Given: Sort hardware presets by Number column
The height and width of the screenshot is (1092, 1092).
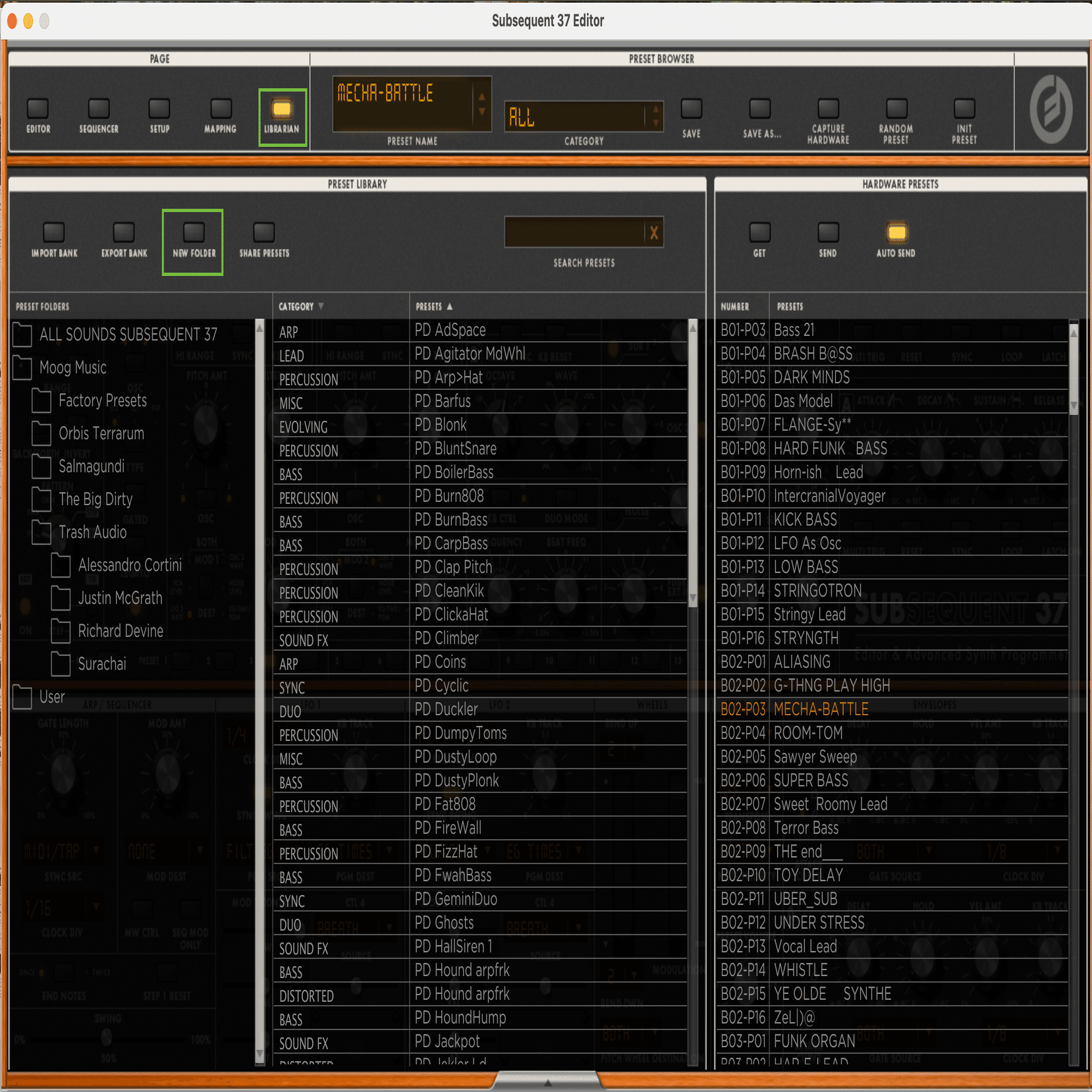Looking at the screenshot, I should 734,306.
